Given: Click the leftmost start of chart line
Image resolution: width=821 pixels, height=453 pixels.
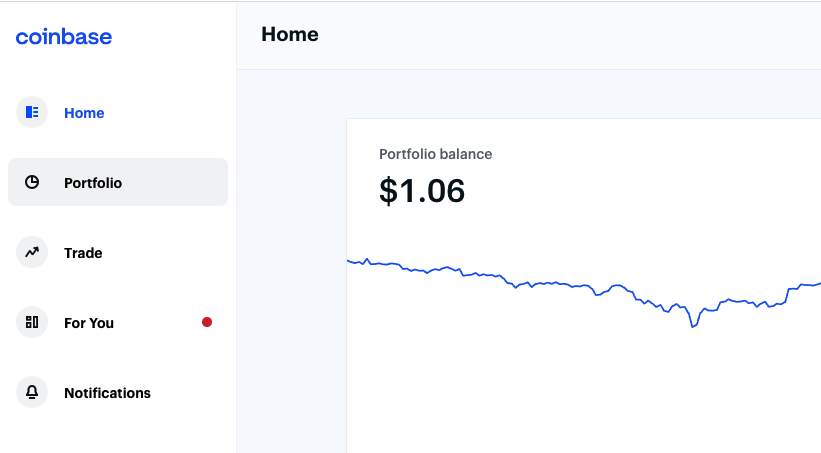Looking at the screenshot, I should [x=349, y=260].
